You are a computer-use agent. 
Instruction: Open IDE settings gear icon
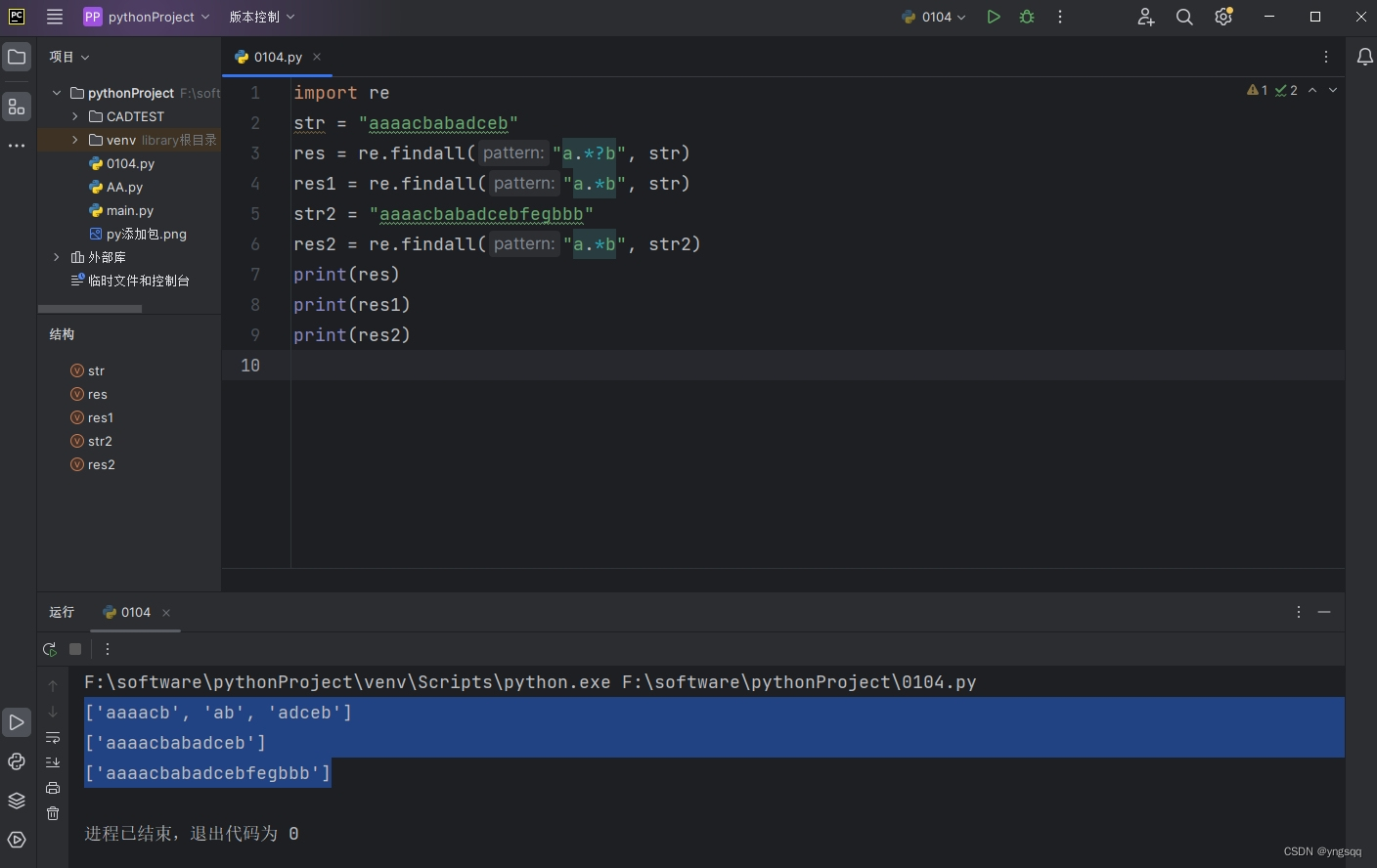coord(1223,17)
